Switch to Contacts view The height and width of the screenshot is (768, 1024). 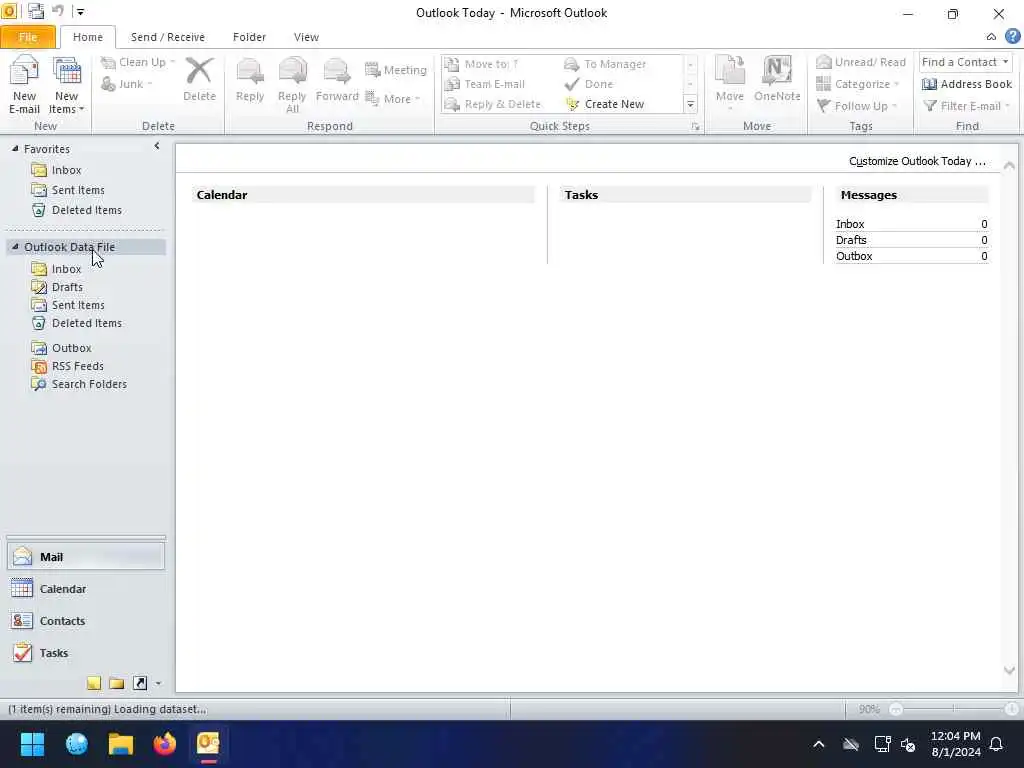point(86,621)
